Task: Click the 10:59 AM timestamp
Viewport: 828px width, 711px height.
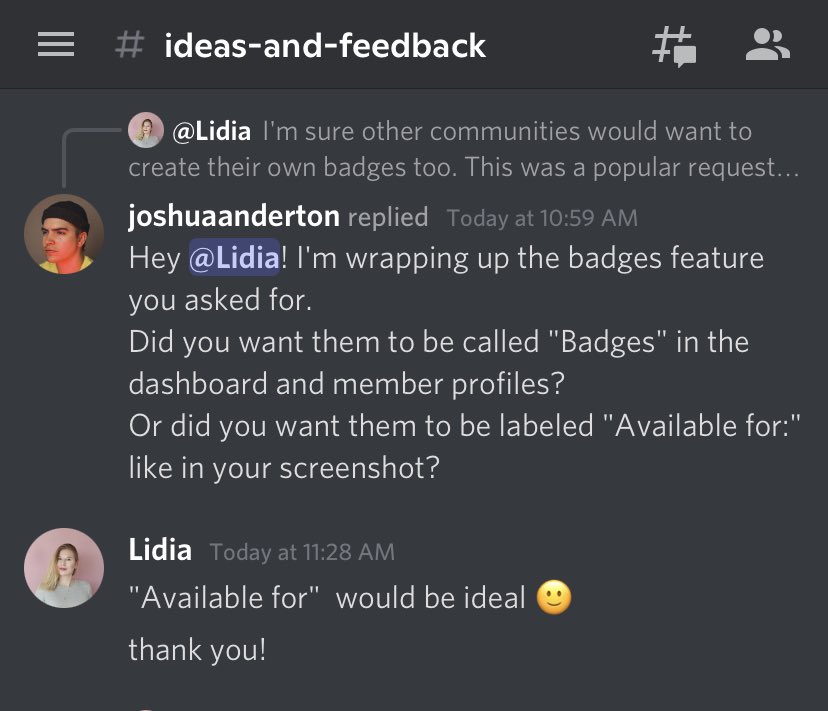Action: tap(542, 218)
